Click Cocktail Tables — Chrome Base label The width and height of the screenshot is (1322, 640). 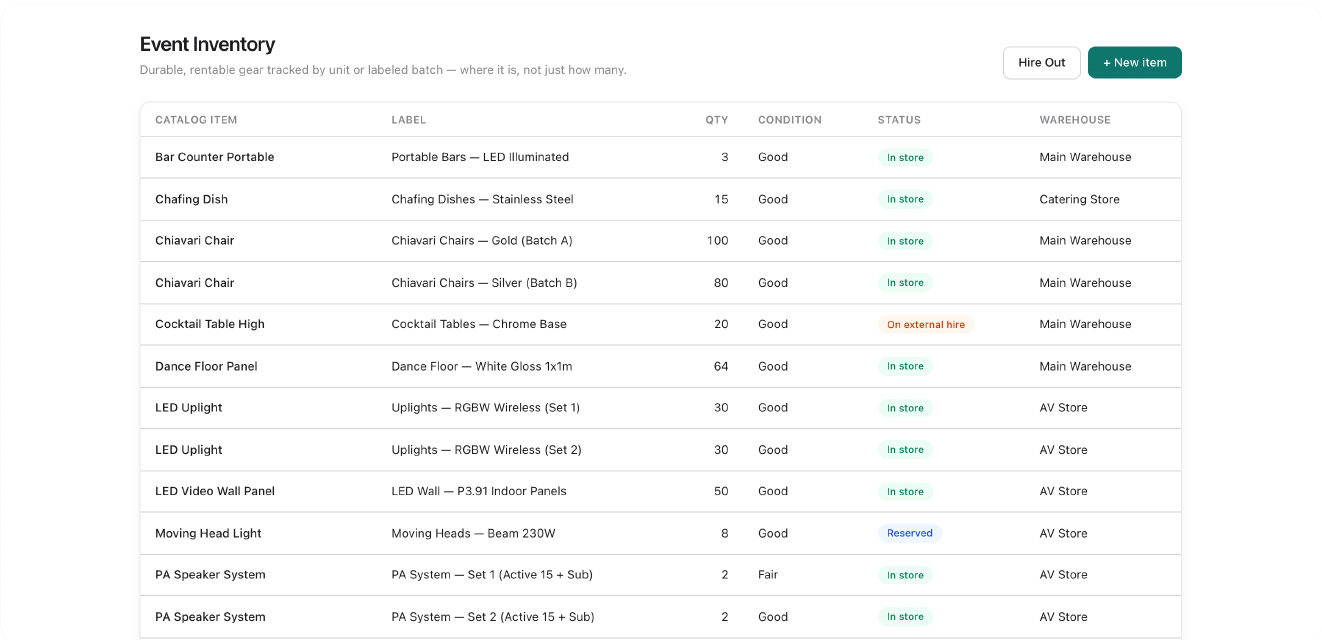pyautogui.click(x=479, y=324)
